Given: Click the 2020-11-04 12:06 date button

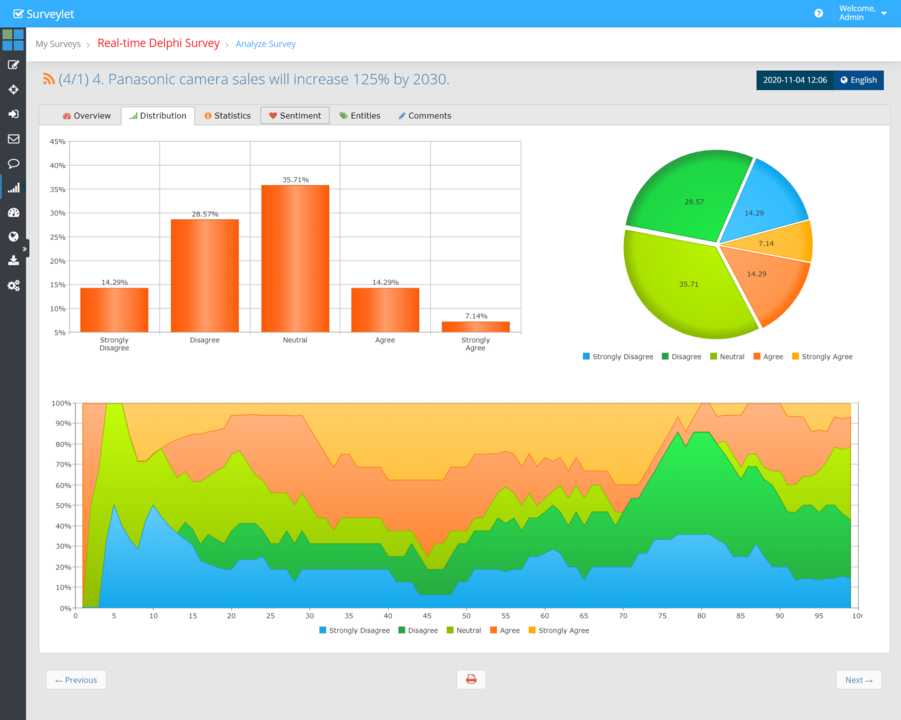Looking at the screenshot, I should click(x=795, y=80).
